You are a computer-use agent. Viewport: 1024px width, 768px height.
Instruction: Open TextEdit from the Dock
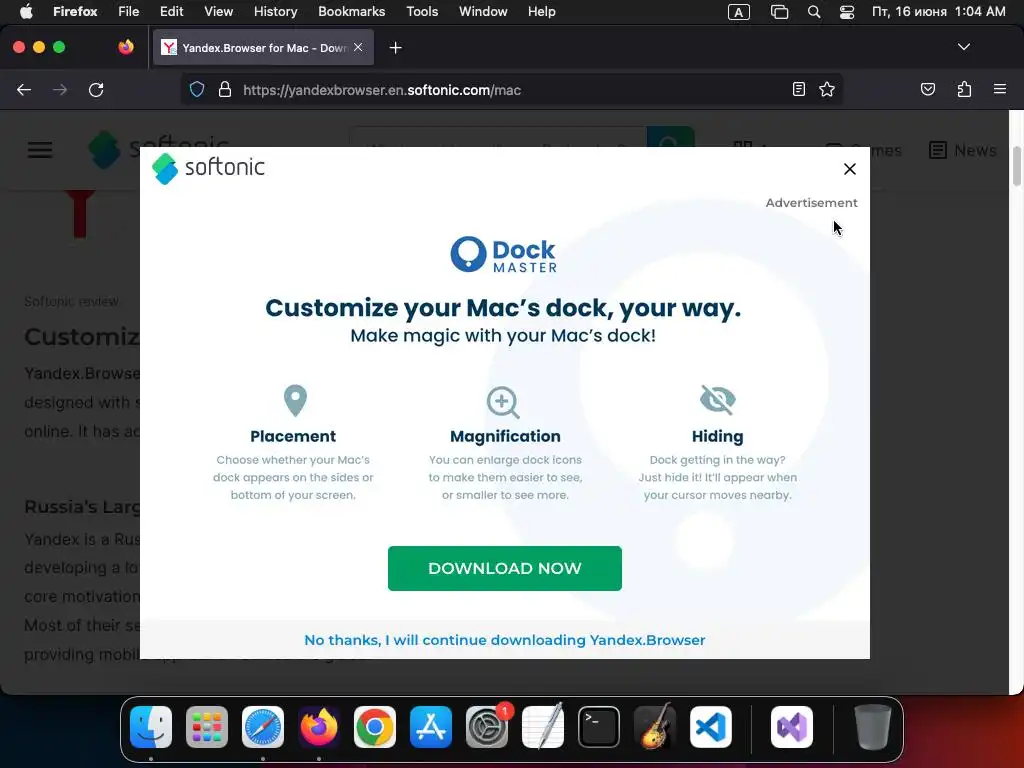click(543, 727)
